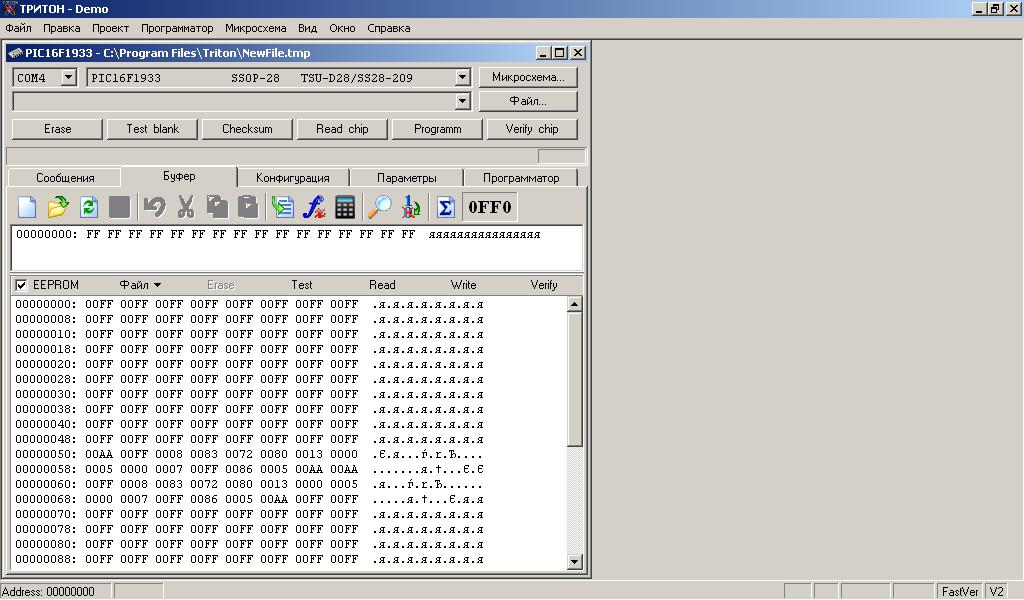Click the reload file icon
1024x600 pixels.
89,207
